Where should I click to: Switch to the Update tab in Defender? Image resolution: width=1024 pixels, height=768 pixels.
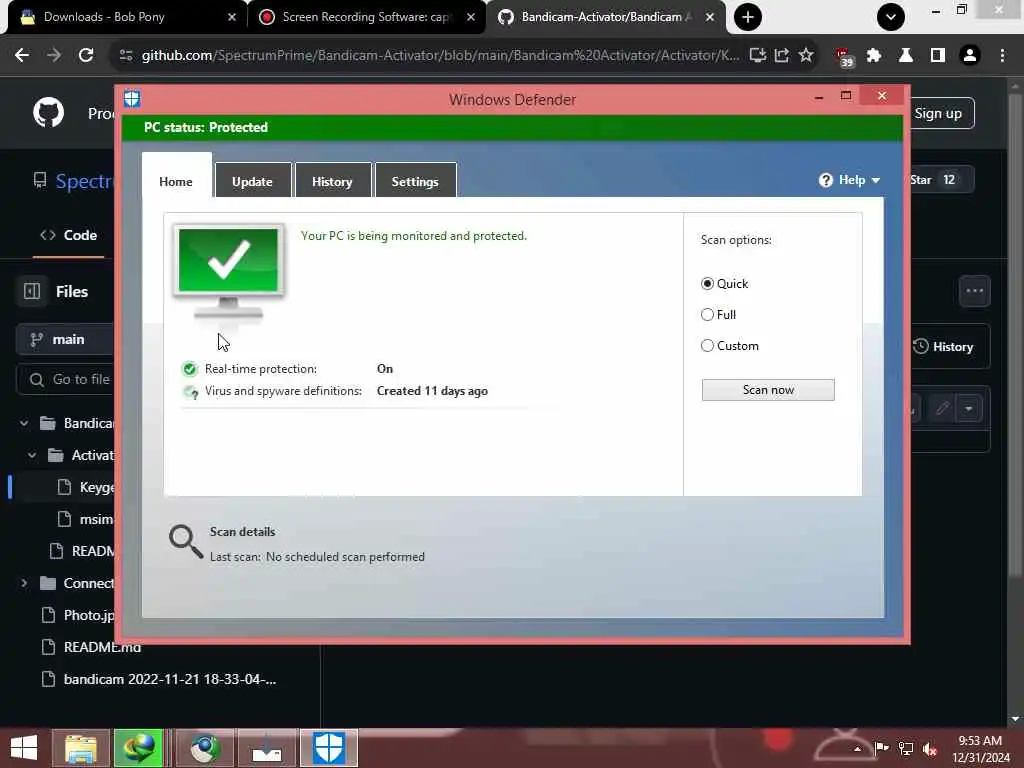(252, 181)
